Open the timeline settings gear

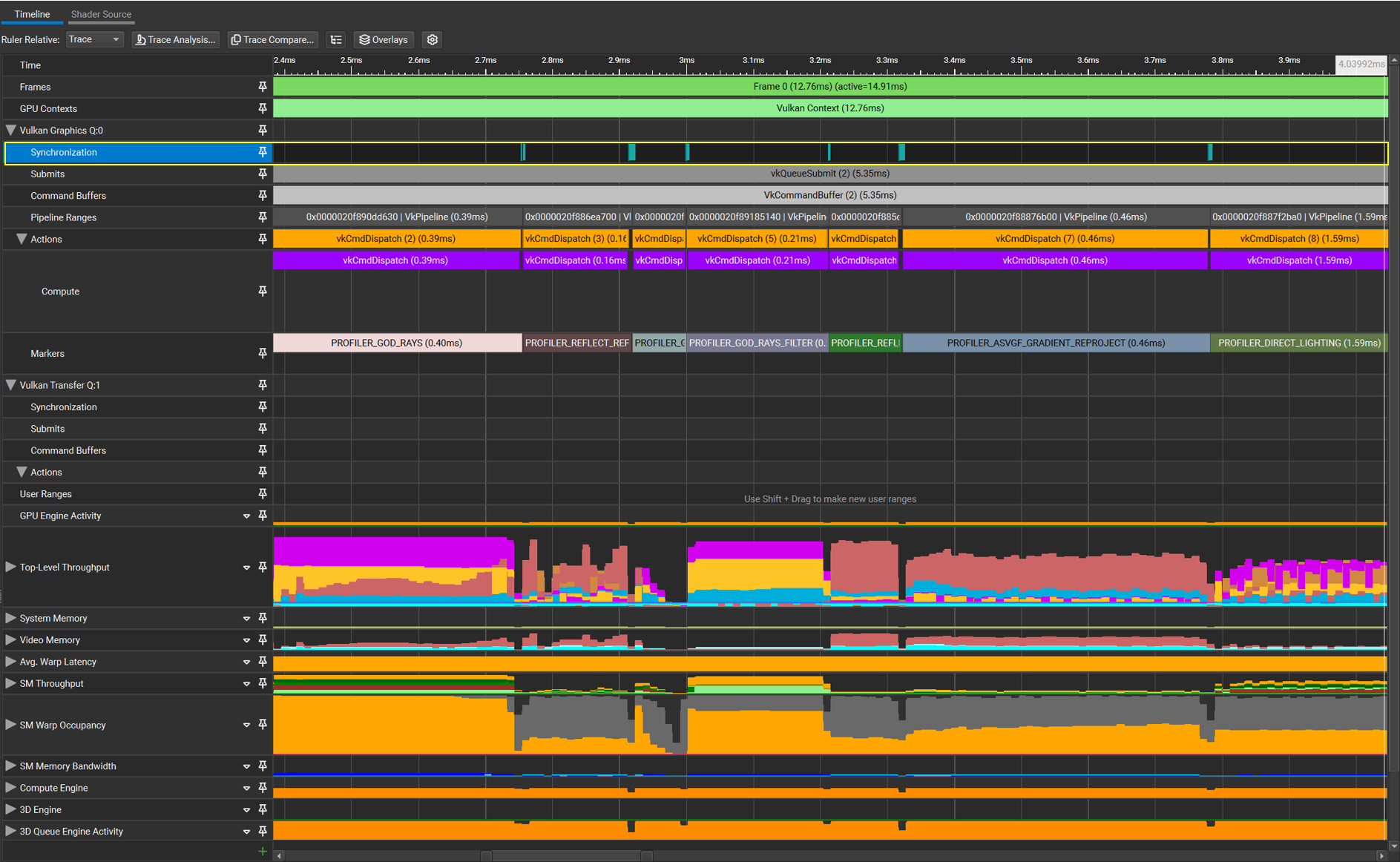pyautogui.click(x=432, y=40)
